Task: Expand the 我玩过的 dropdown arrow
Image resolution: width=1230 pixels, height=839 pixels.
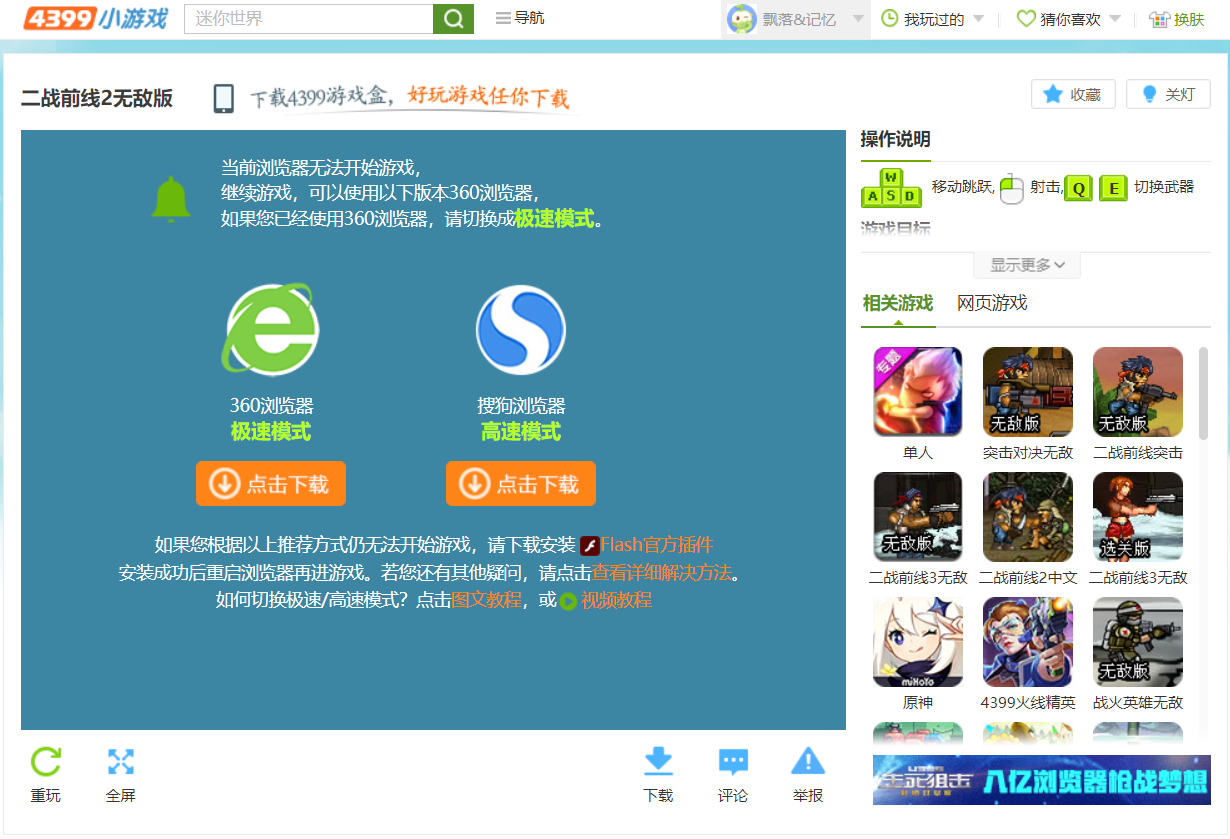Action: click(978, 19)
